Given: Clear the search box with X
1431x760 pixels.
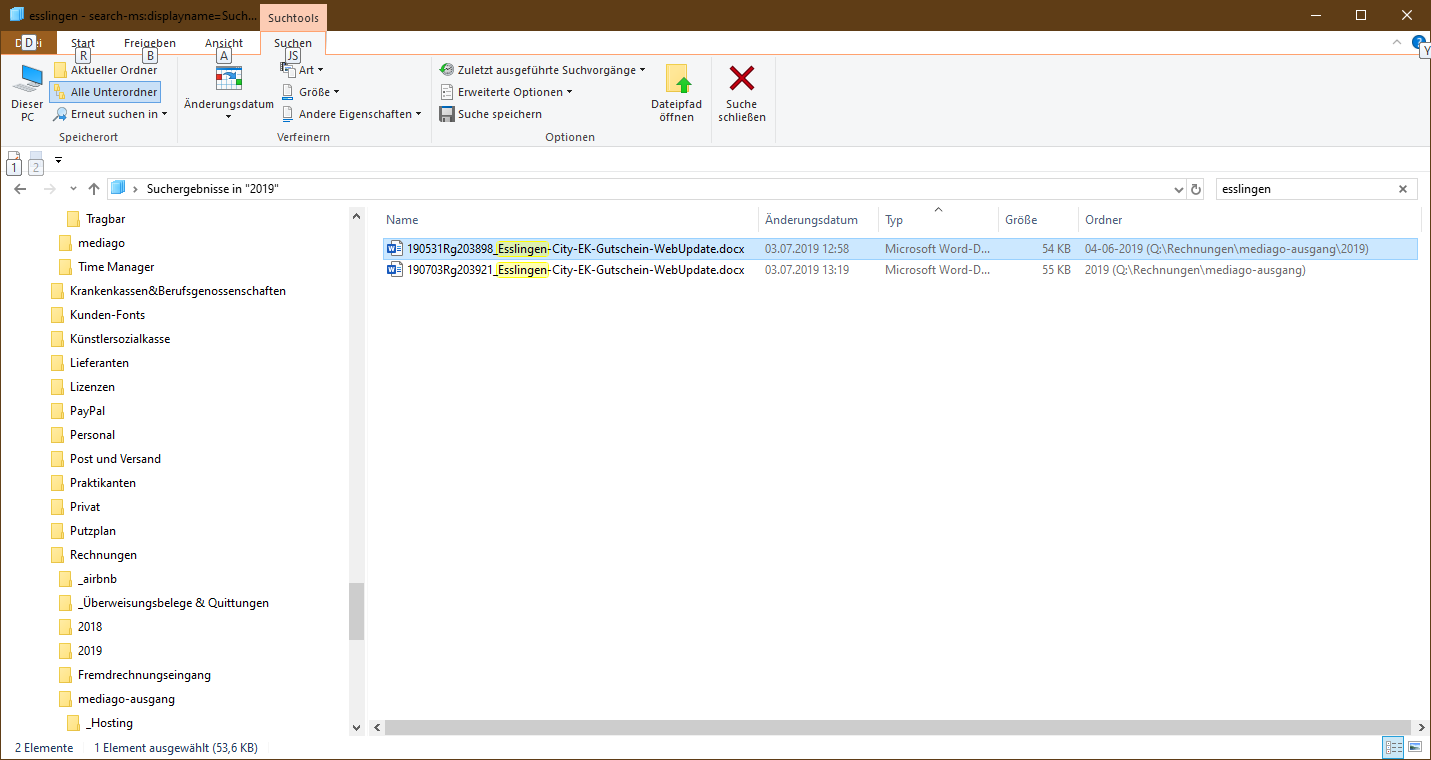Looking at the screenshot, I should 1403,188.
